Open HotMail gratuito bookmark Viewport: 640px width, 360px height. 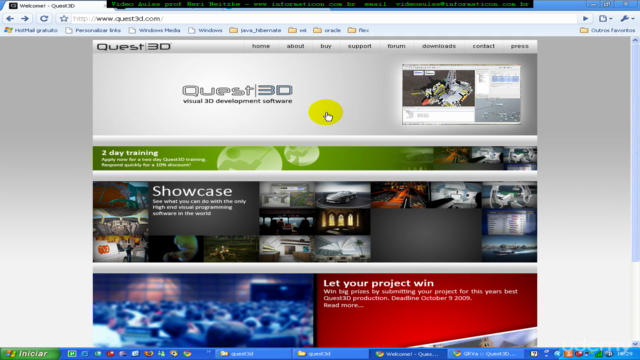[31, 30]
